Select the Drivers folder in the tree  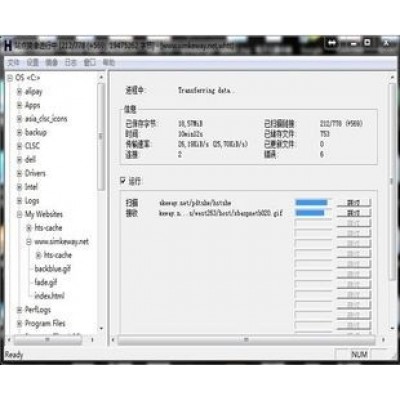coord(35,173)
